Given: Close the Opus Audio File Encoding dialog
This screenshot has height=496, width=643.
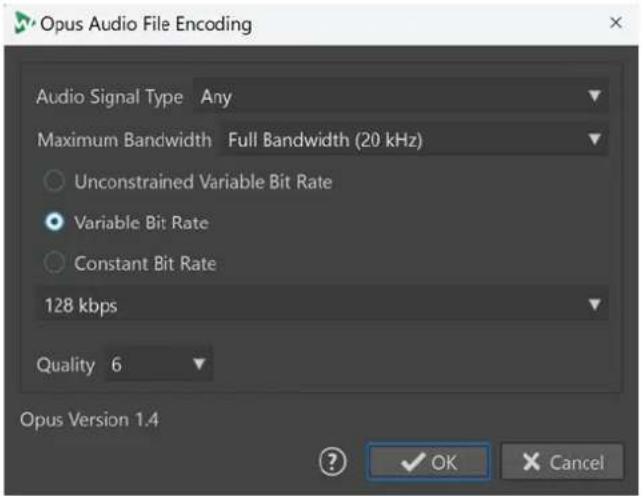Looking at the screenshot, I should click(x=616, y=23).
